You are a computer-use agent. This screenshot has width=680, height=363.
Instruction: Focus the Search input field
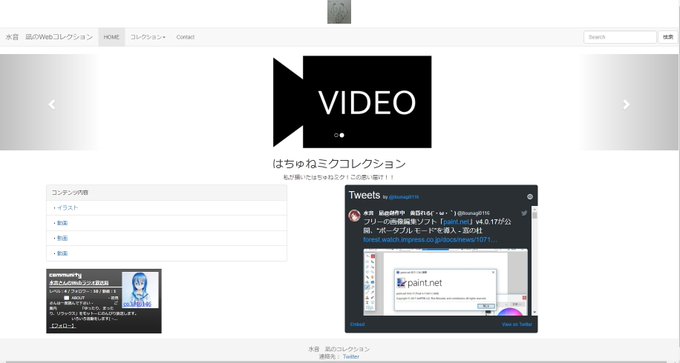[x=620, y=37]
